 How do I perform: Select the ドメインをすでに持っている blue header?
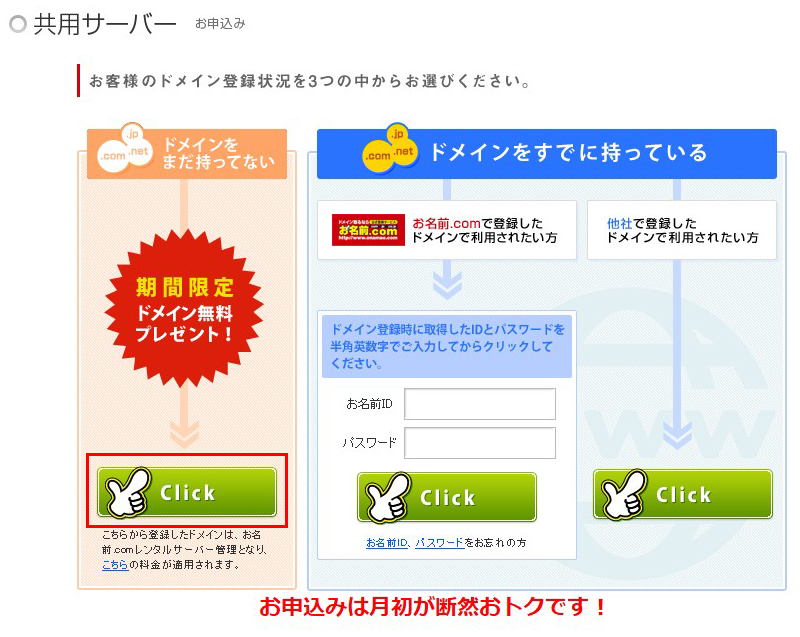click(547, 154)
